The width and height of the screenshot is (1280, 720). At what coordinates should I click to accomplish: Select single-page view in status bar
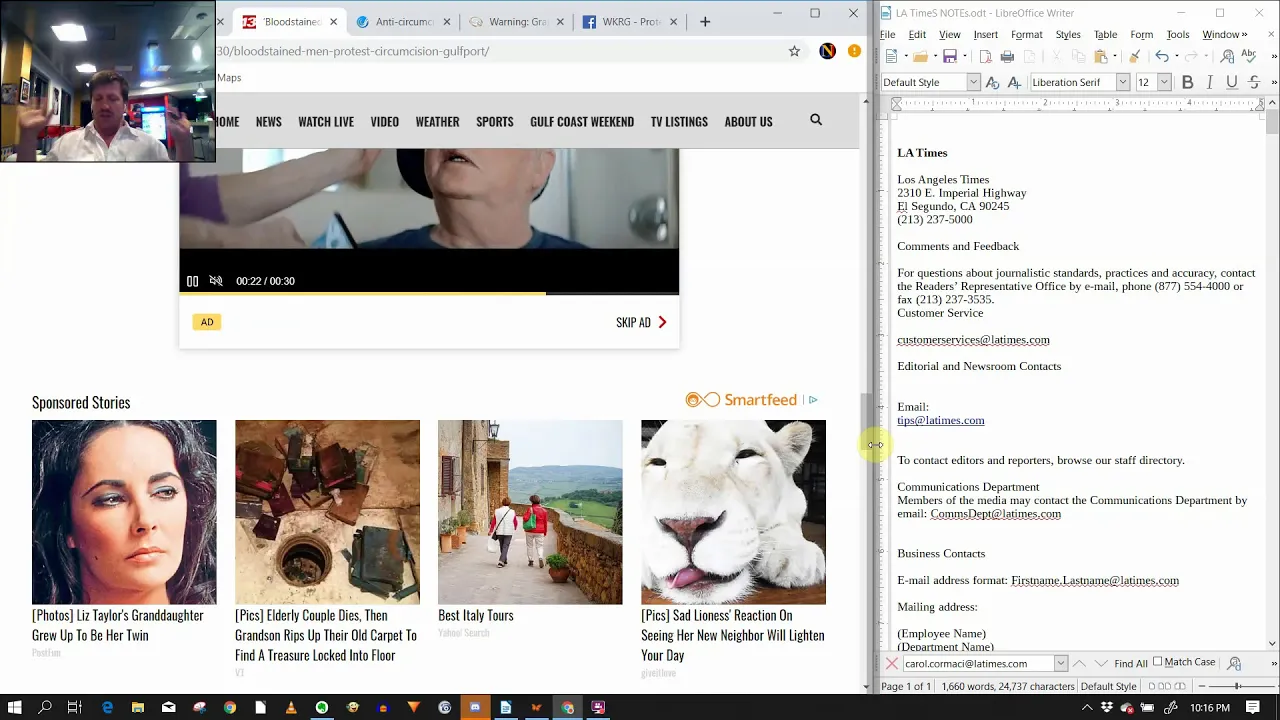[1152, 686]
